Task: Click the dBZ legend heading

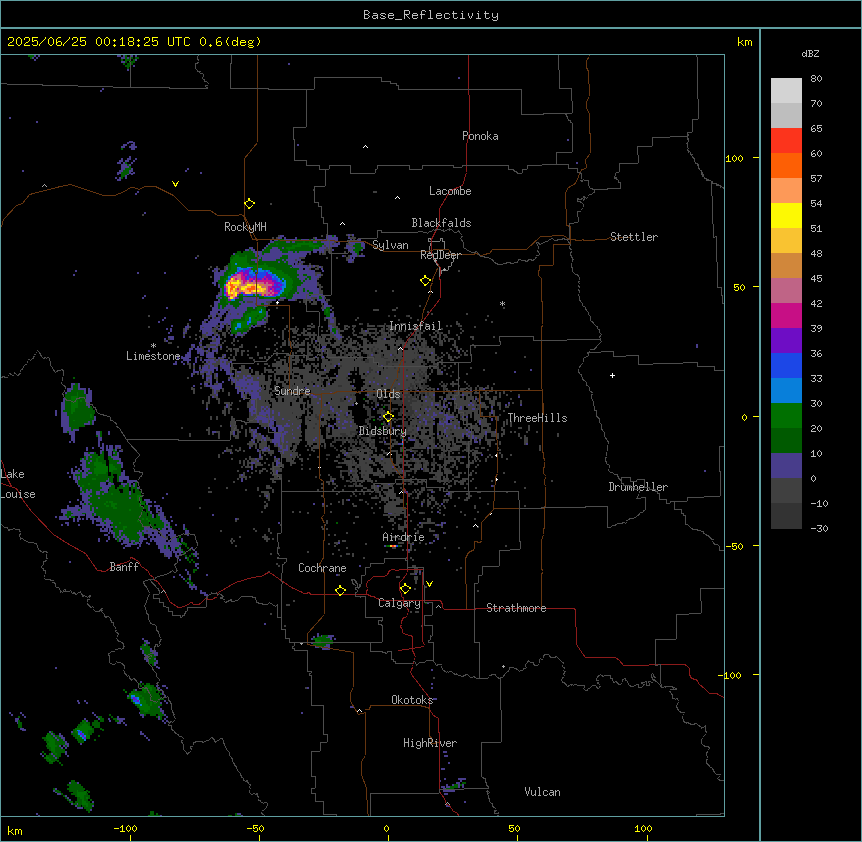Action: pyautogui.click(x=810, y=54)
